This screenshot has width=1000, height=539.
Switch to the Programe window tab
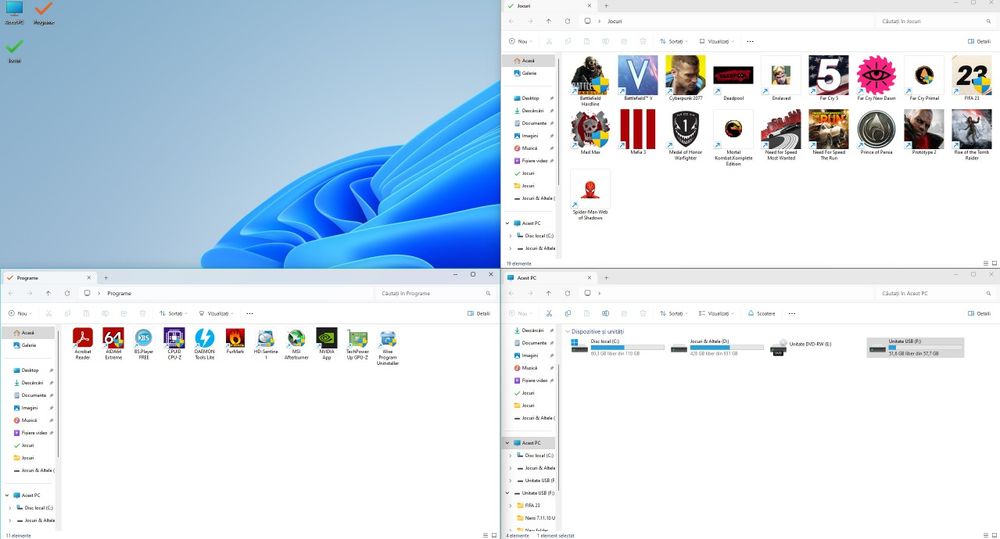click(x=48, y=278)
